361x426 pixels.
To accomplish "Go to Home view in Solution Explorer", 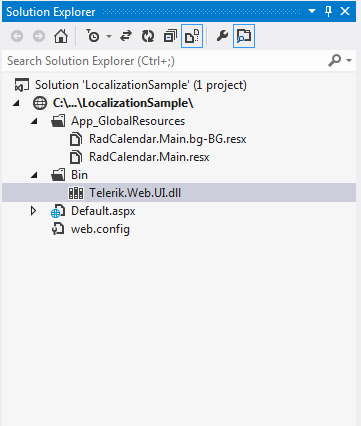I will coord(61,36).
